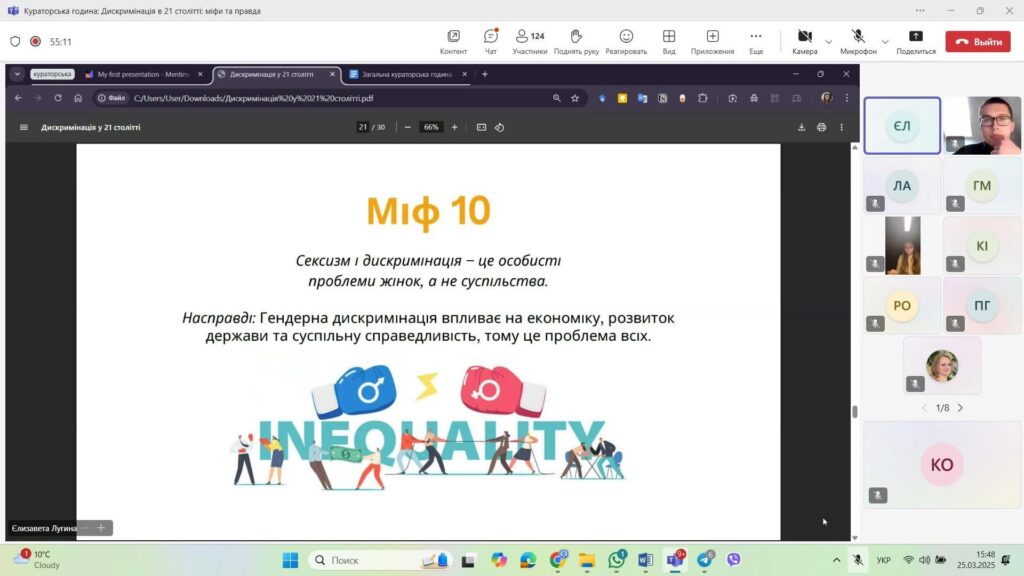Open the More options menu
The height and width of the screenshot is (576, 1024).
click(756, 41)
